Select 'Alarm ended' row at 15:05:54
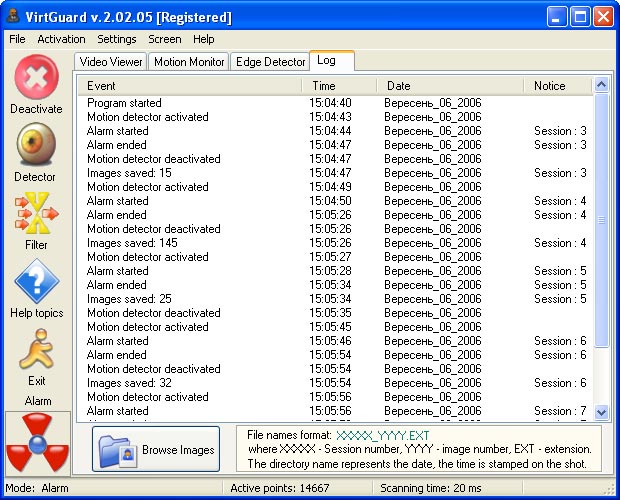Image resolution: width=620 pixels, height=500 pixels. (335, 355)
